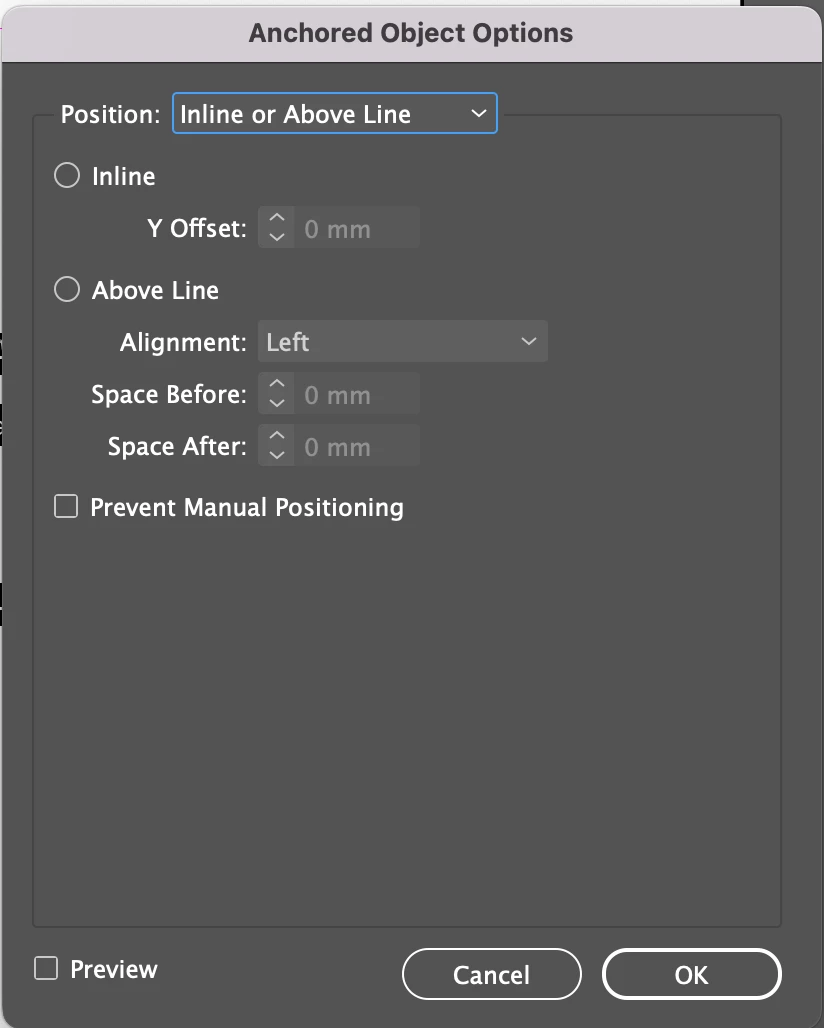Click the Space Before value field
This screenshot has width=824, height=1028.
click(x=356, y=395)
